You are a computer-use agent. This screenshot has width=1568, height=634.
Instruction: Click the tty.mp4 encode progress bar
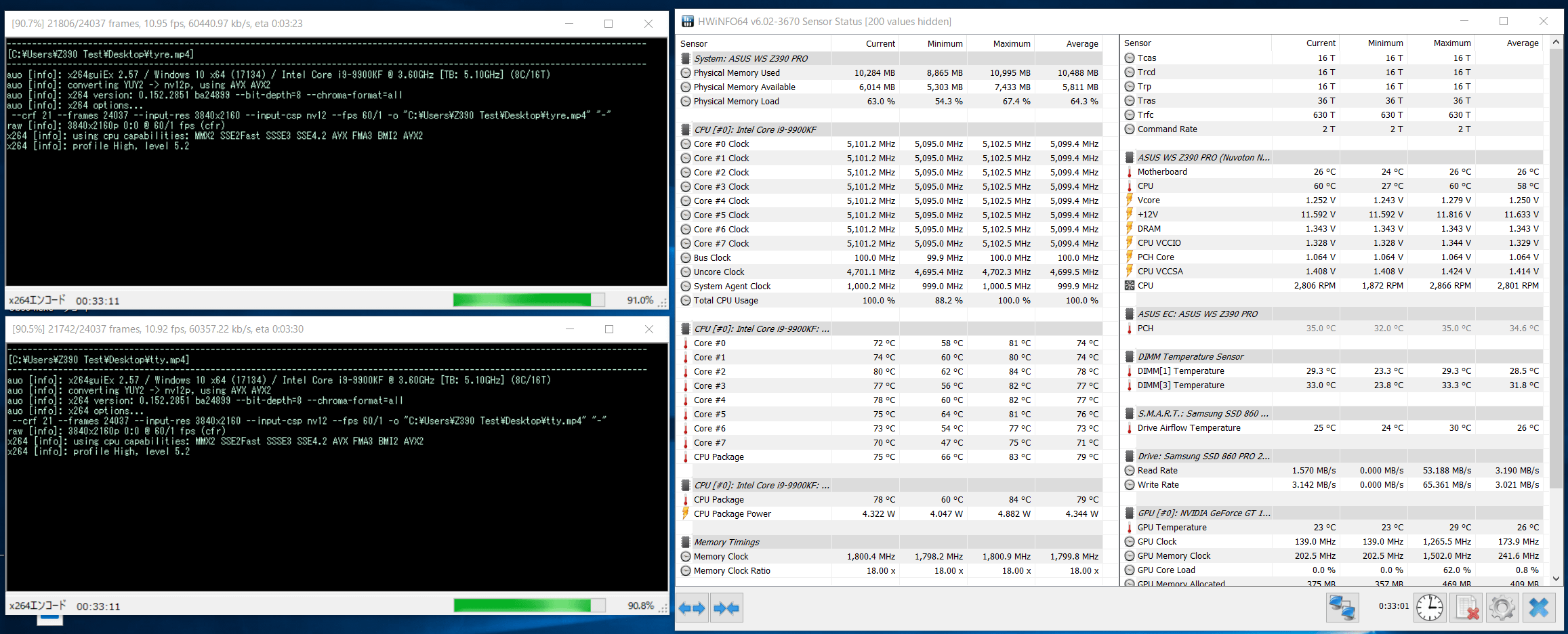point(529,605)
